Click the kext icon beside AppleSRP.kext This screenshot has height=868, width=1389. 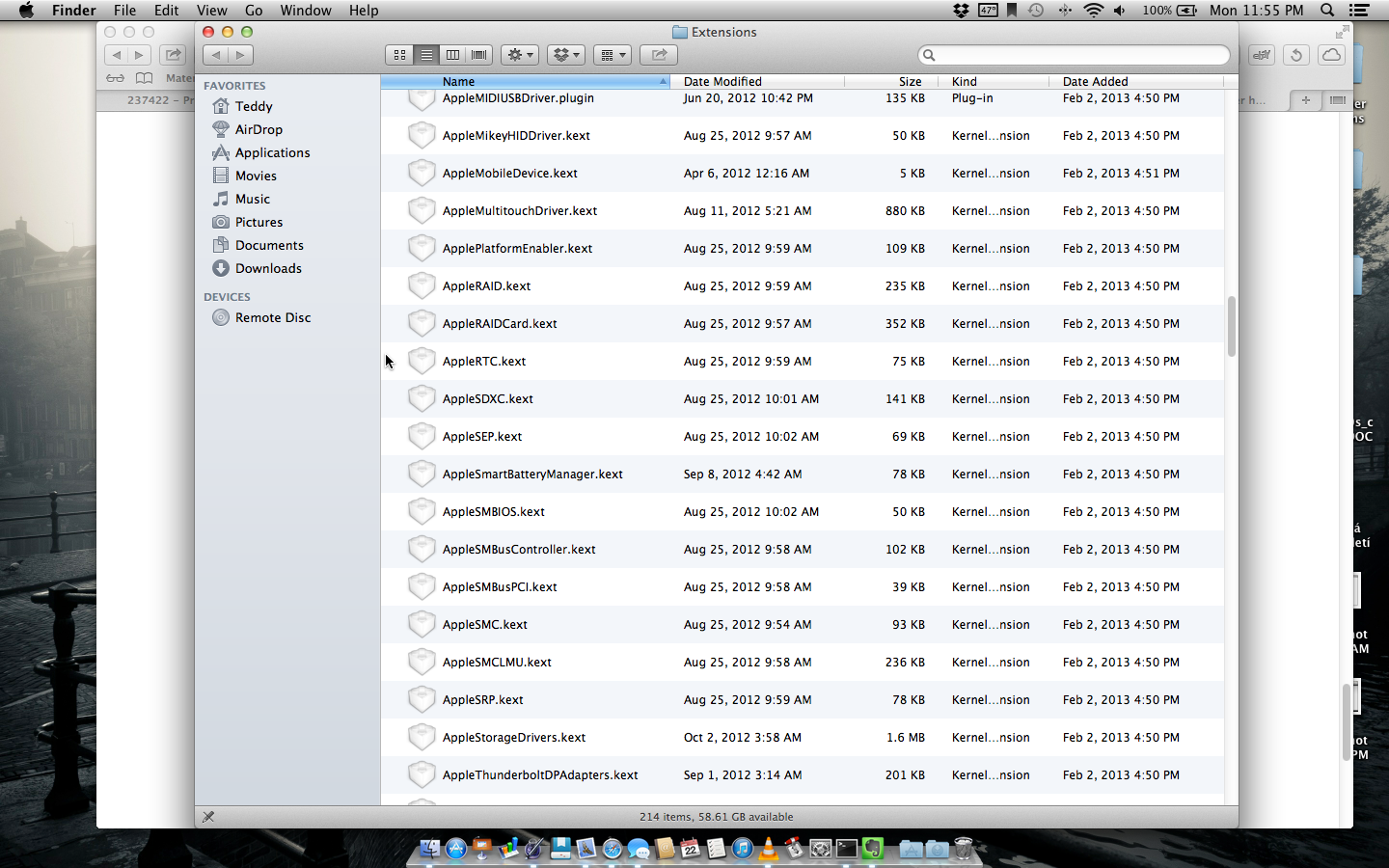422,699
